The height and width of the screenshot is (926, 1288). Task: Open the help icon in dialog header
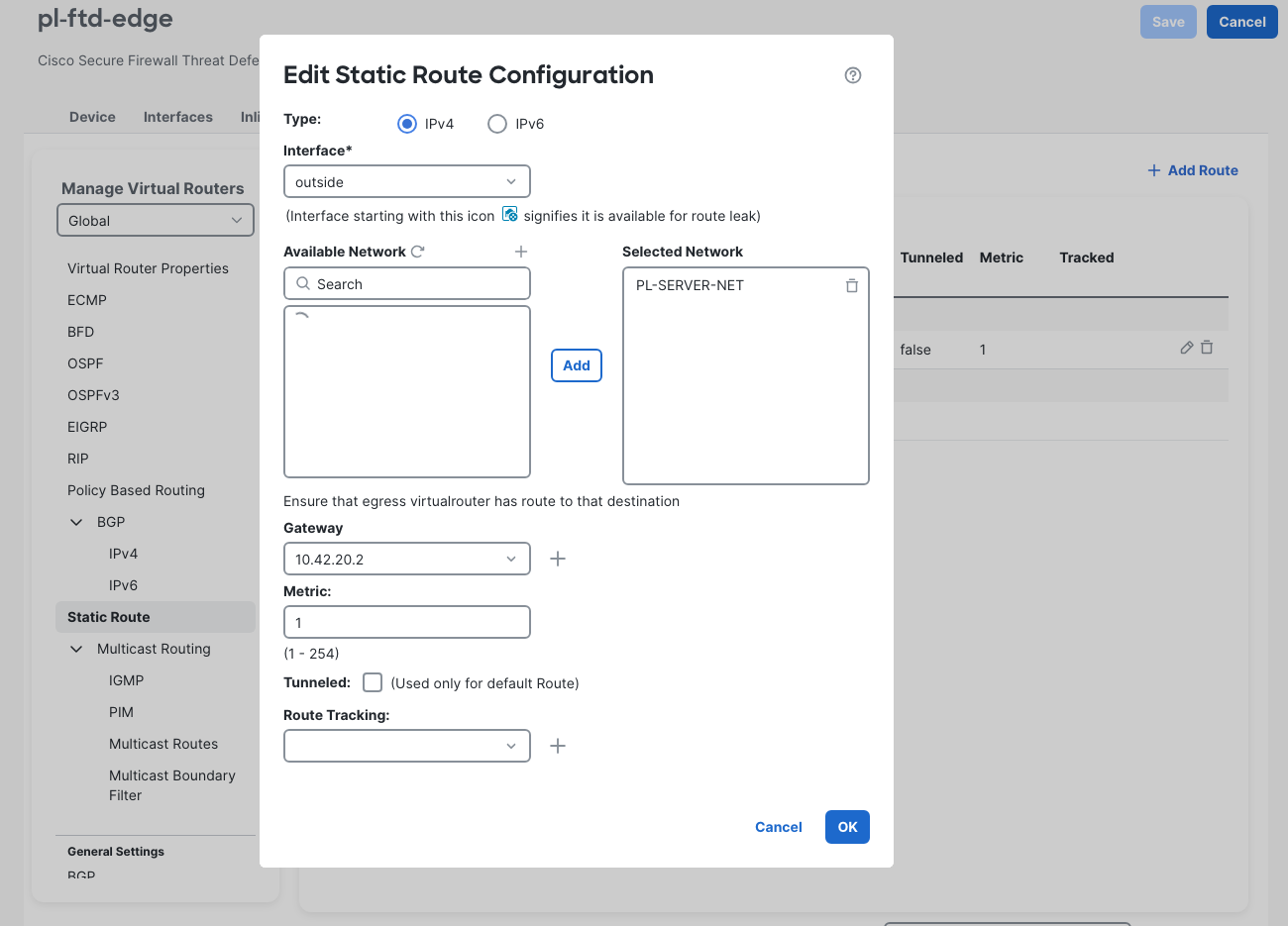tap(853, 75)
